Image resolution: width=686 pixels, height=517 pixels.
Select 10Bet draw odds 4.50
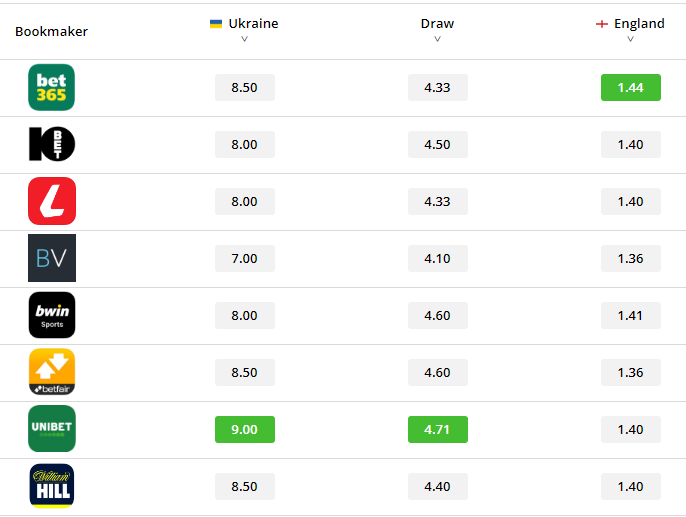click(438, 144)
